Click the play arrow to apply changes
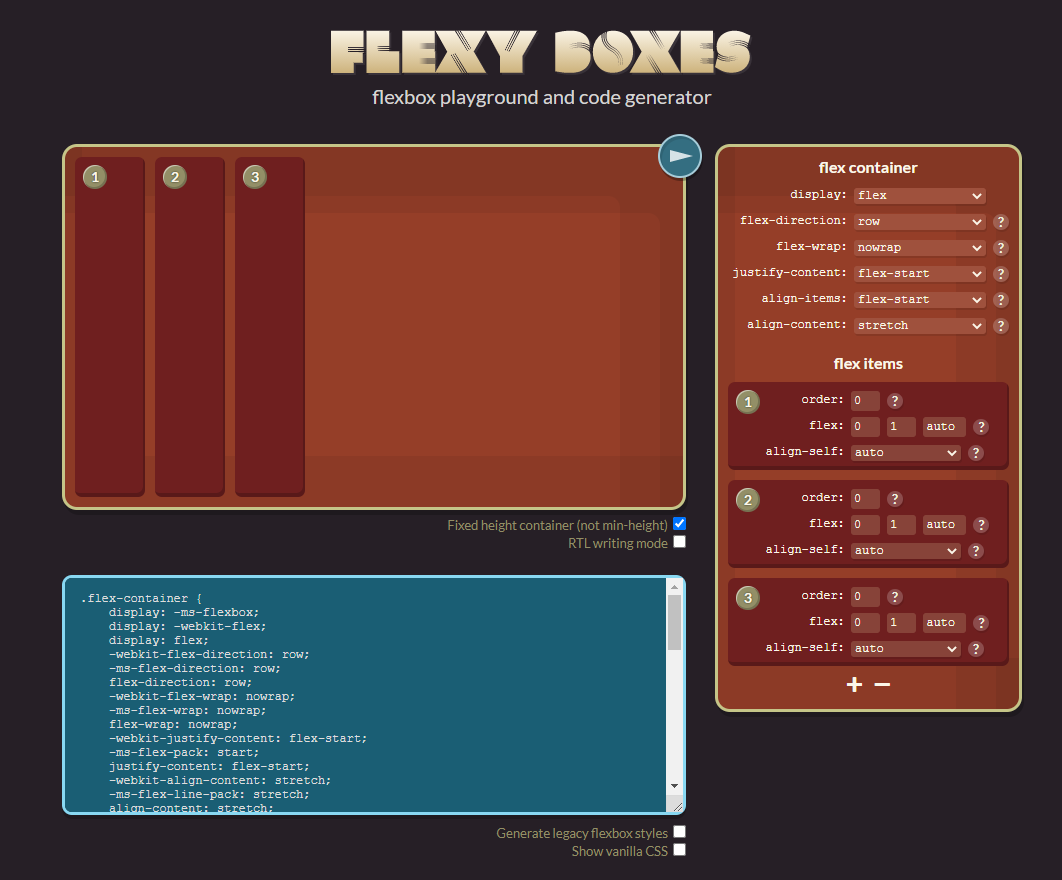This screenshot has width=1062, height=880. (x=679, y=156)
